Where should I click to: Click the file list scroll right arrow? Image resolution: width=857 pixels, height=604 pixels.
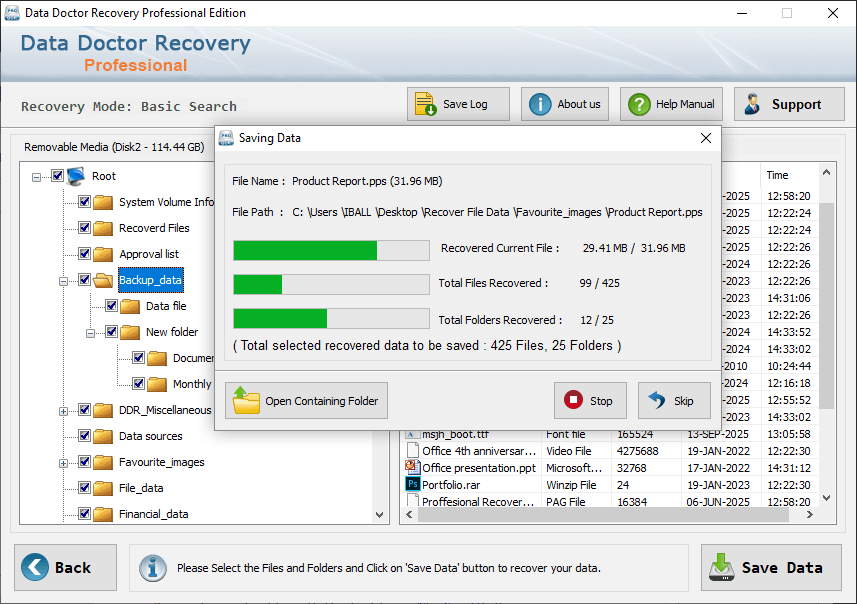pos(810,515)
